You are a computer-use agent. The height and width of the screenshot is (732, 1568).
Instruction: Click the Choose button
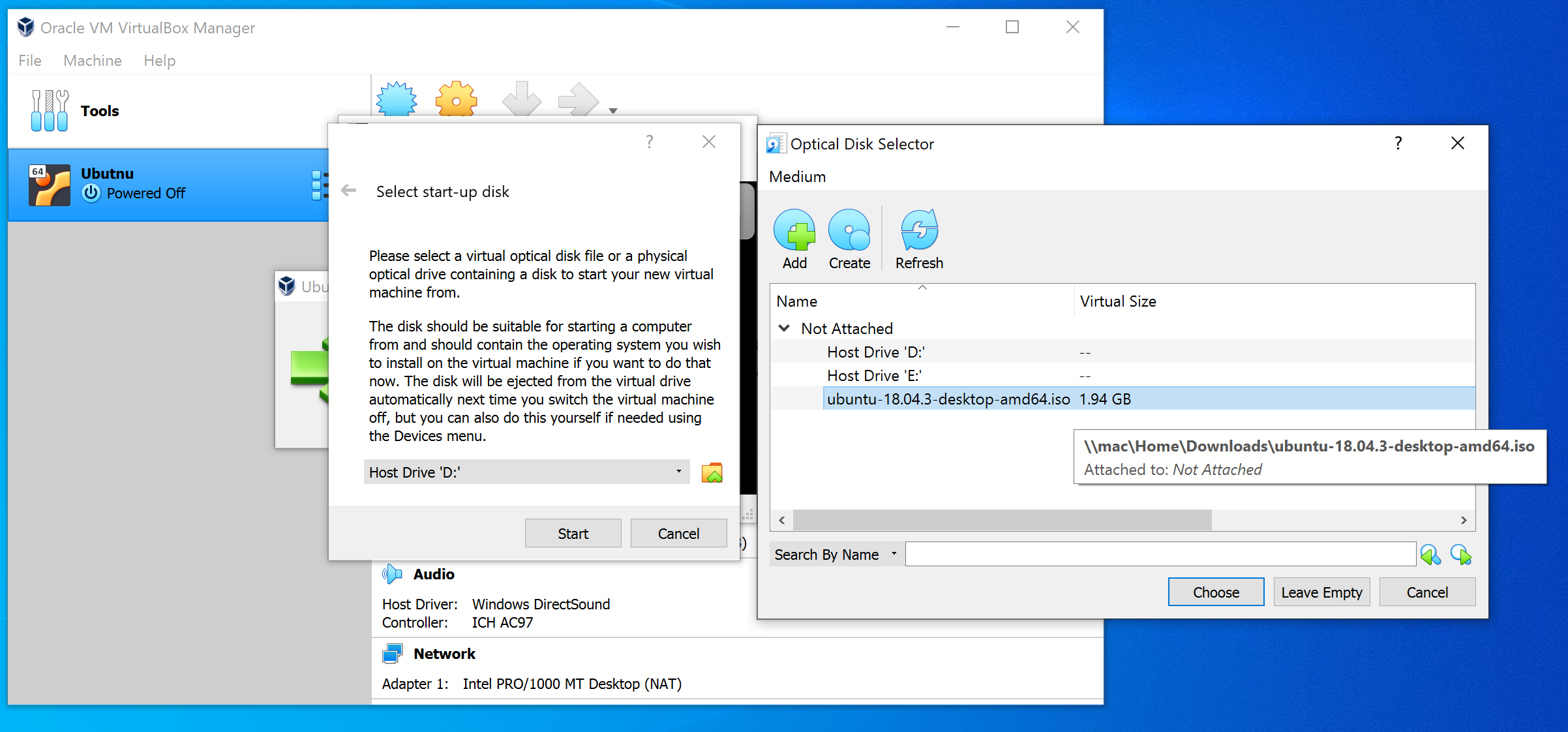click(1216, 592)
